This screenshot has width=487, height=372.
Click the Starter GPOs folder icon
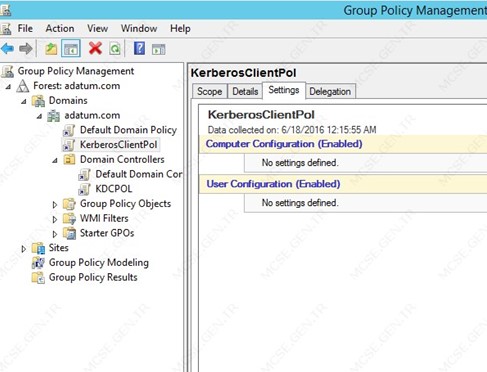(x=69, y=233)
